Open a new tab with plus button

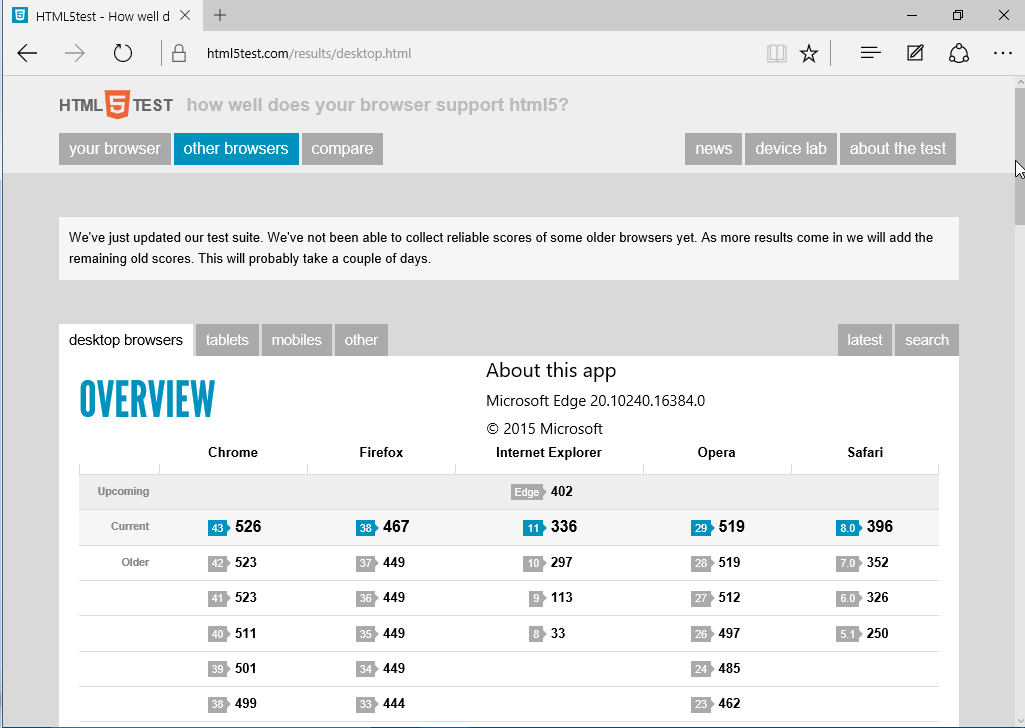(220, 15)
